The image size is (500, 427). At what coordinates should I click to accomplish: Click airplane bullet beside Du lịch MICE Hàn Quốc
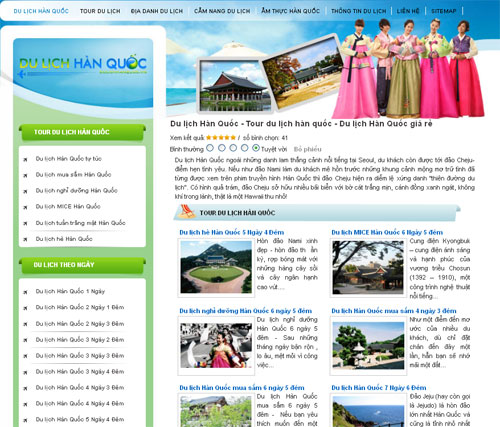(25, 208)
